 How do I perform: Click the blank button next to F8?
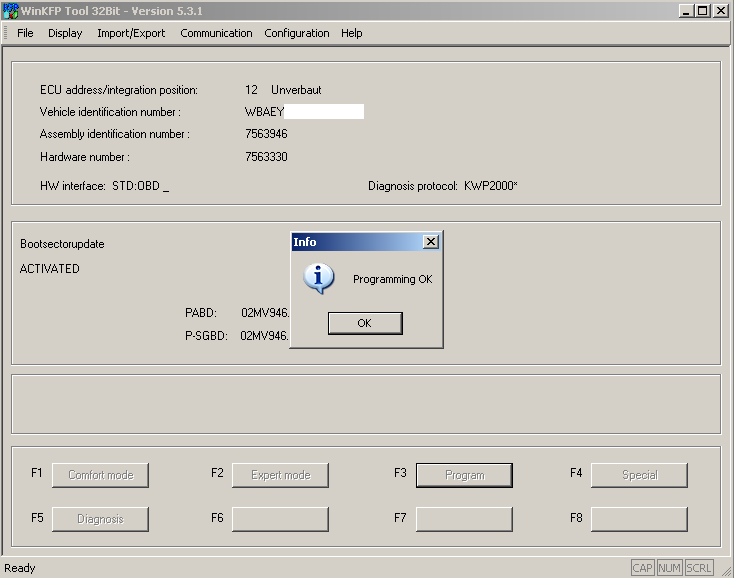point(639,519)
